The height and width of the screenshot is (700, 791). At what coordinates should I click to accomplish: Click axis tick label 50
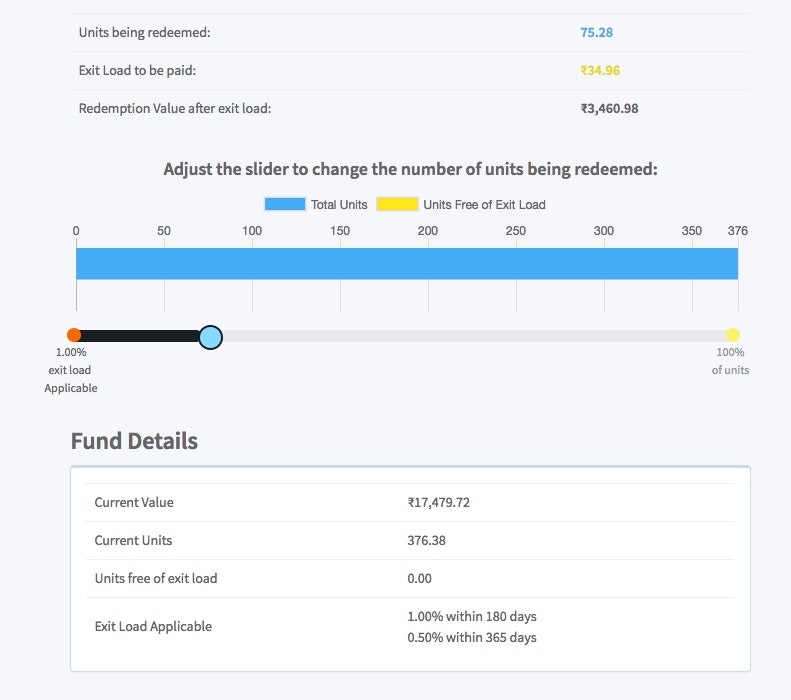tap(164, 231)
